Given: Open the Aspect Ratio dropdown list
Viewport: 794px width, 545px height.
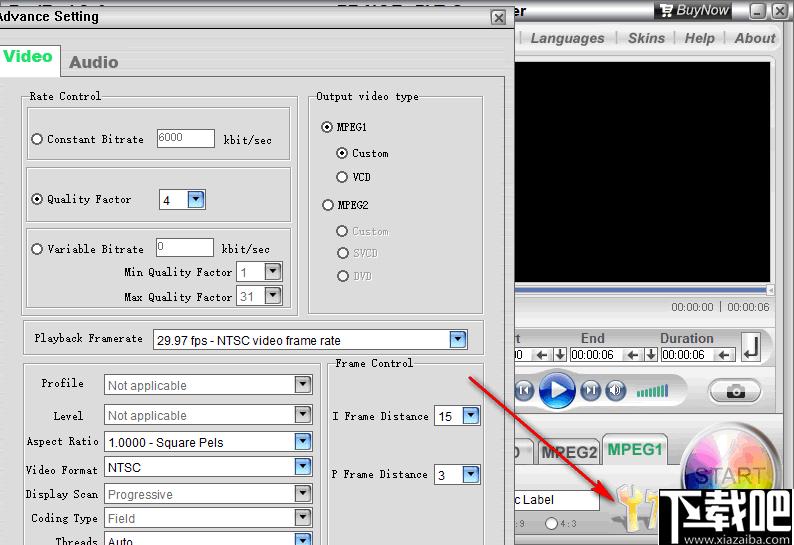Looking at the screenshot, I should coord(303,442).
